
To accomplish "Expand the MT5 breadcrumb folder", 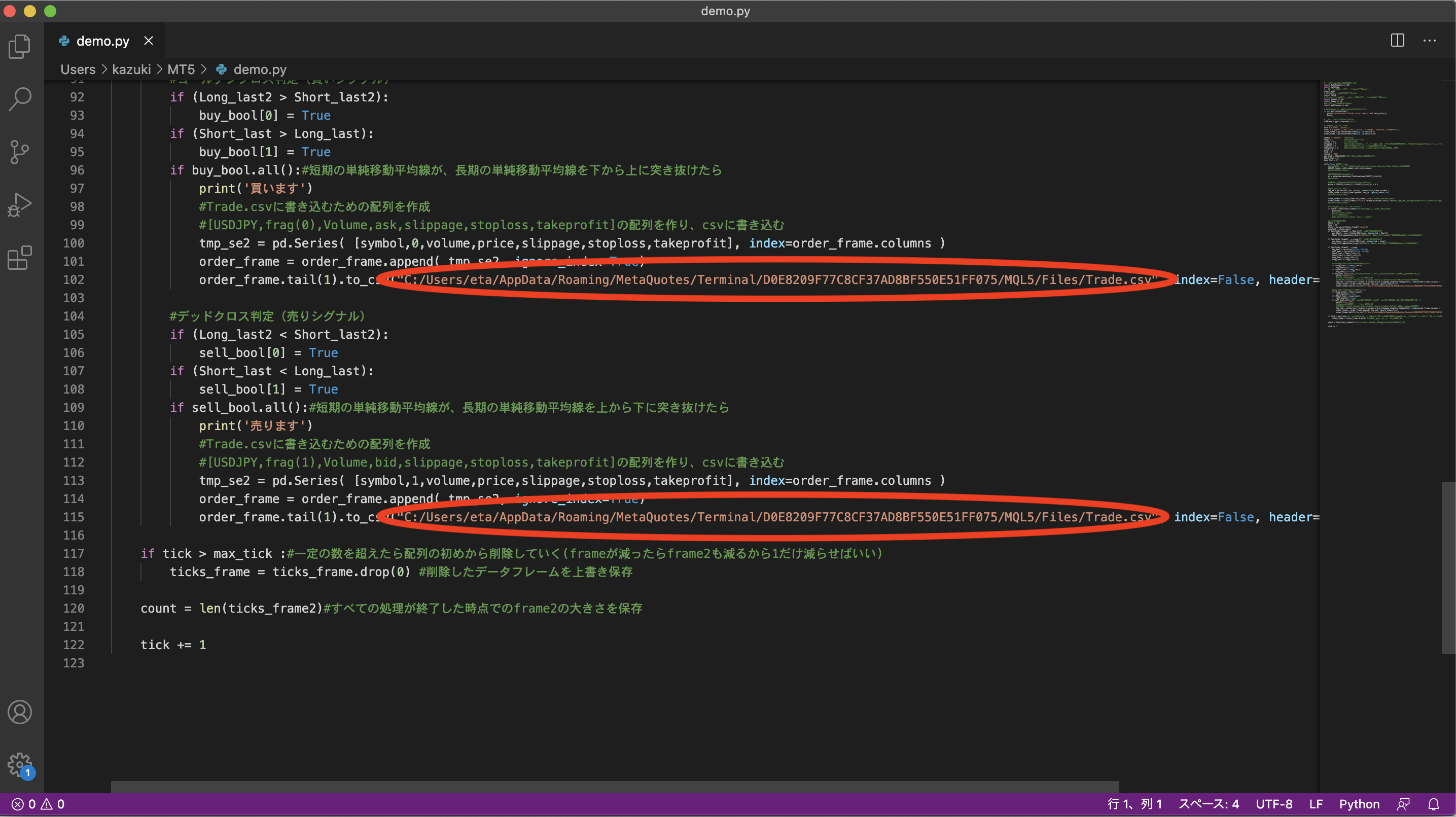I will click(x=181, y=69).
